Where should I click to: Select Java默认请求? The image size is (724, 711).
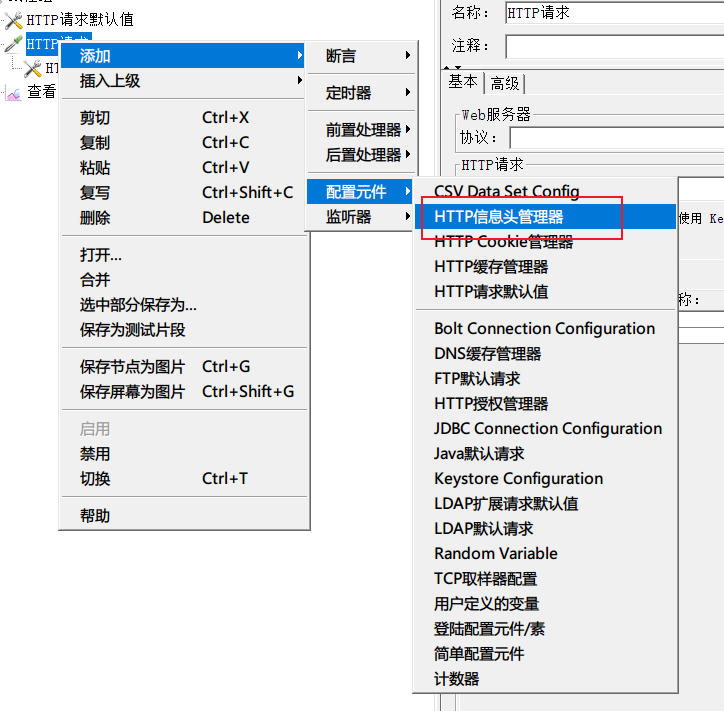[545, 453]
